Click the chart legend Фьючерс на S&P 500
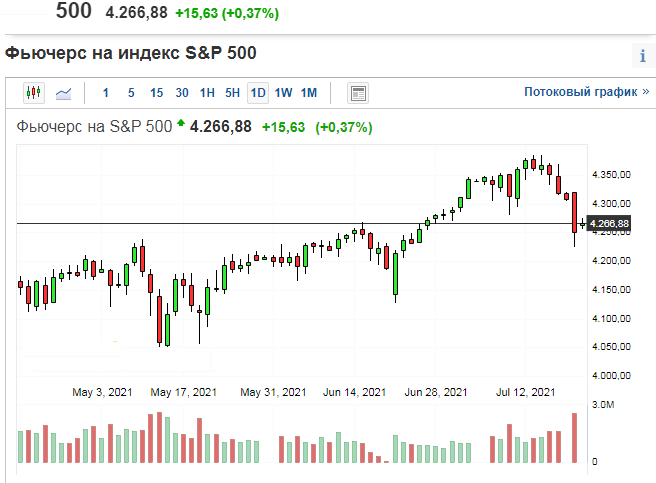The image size is (656, 483). coord(94,126)
